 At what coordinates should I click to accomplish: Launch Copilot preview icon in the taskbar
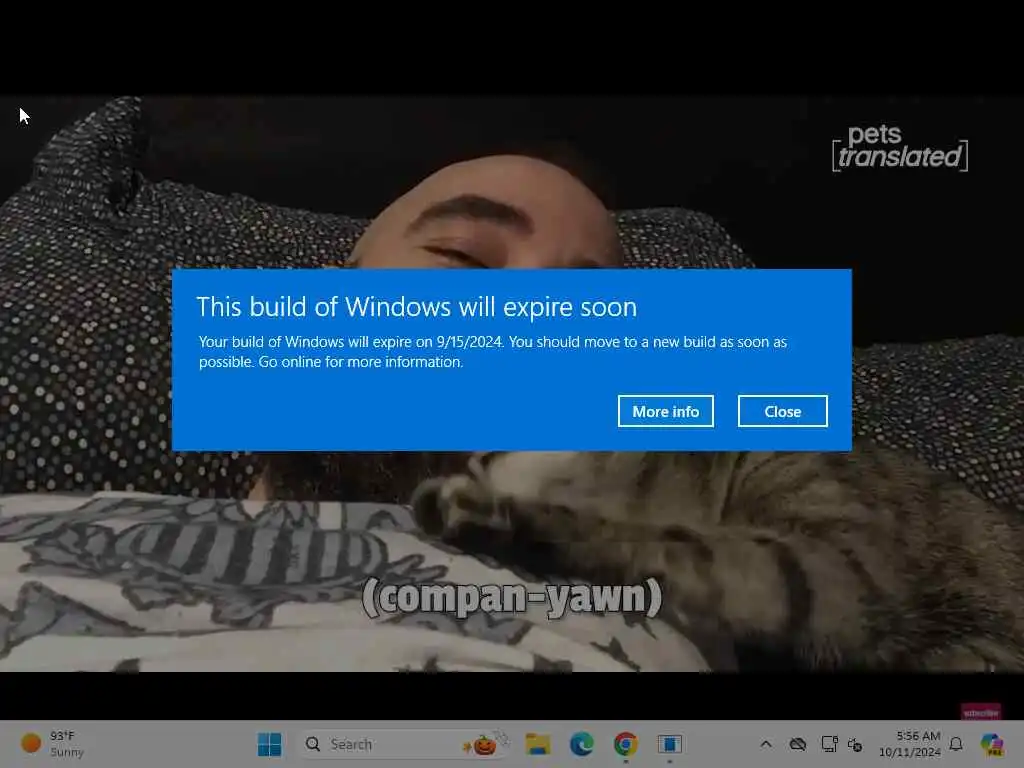(x=992, y=744)
